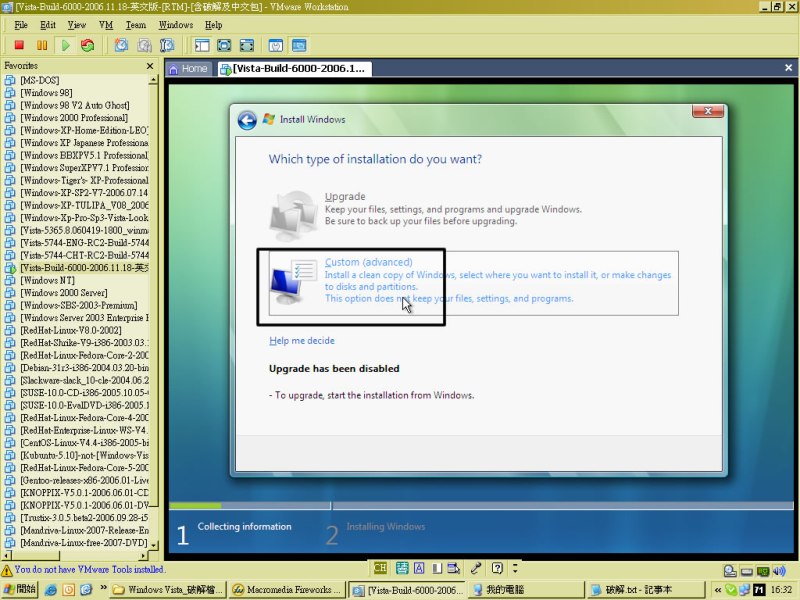800x600 pixels.
Task: Select [Vista-5744-ENG-RC2] favorite entry
Action: tap(77, 243)
